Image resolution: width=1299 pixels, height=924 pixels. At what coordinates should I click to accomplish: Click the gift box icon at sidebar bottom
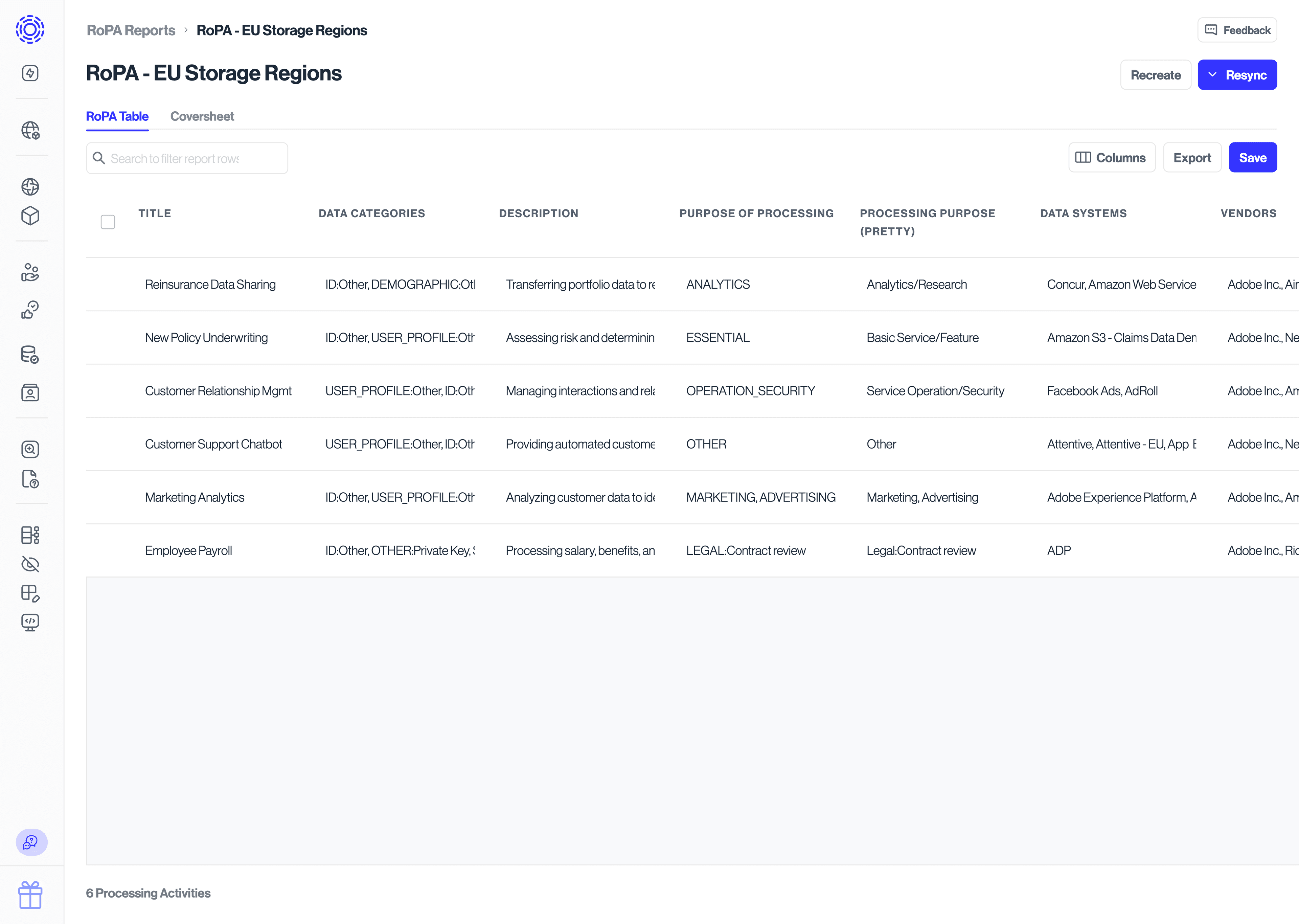(31, 894)
